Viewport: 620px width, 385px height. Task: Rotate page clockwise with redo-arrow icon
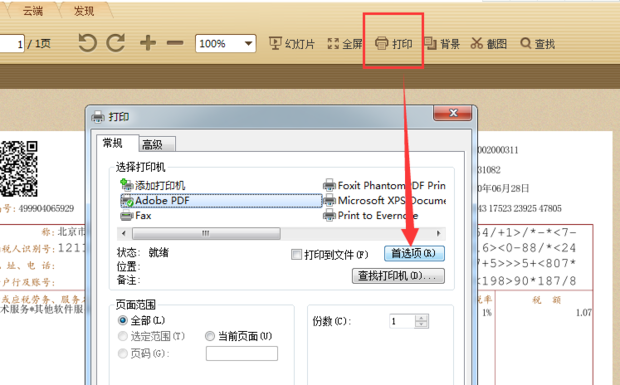116,43
